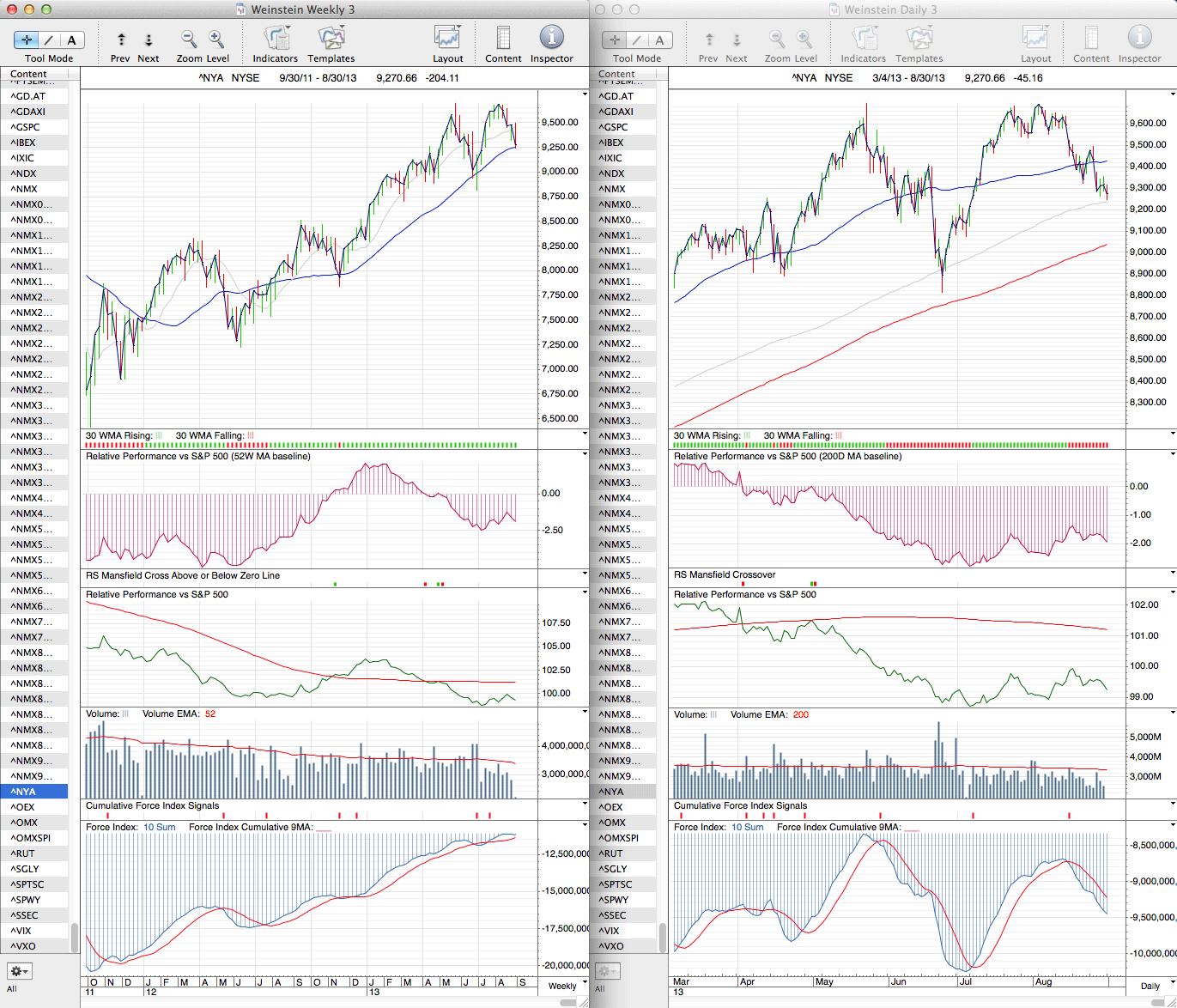The image size is (1177, 1008).
Task: Open Indicators in the Weekly window toolbar
Action: click(x=276, y=39)
